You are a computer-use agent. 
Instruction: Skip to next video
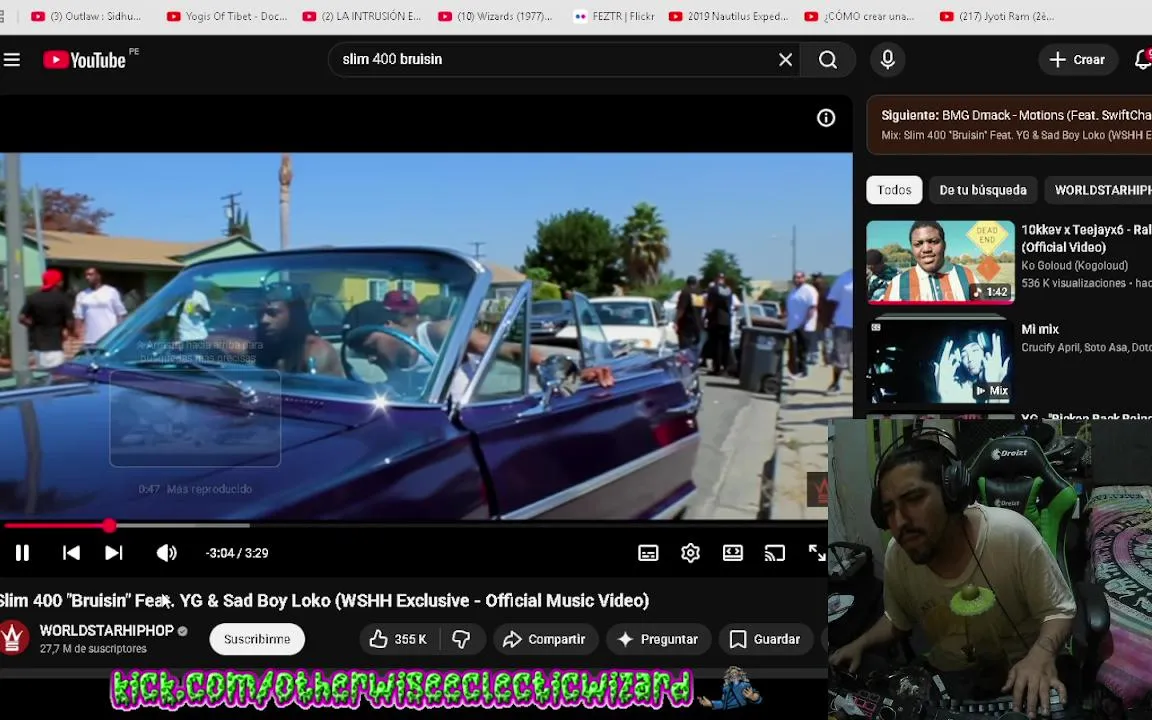tap(113, 553)
